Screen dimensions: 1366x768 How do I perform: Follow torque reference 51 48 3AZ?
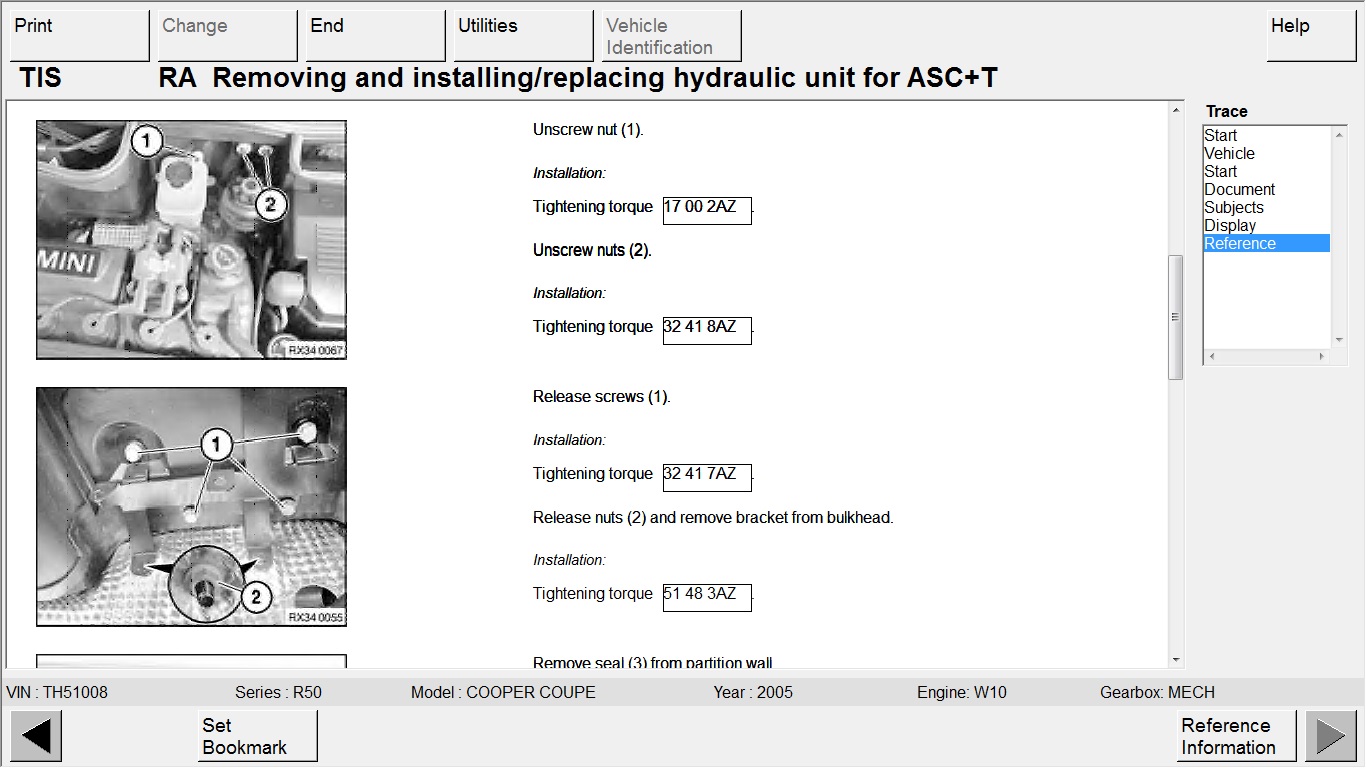pyautogui.click(x=707, y=597)
